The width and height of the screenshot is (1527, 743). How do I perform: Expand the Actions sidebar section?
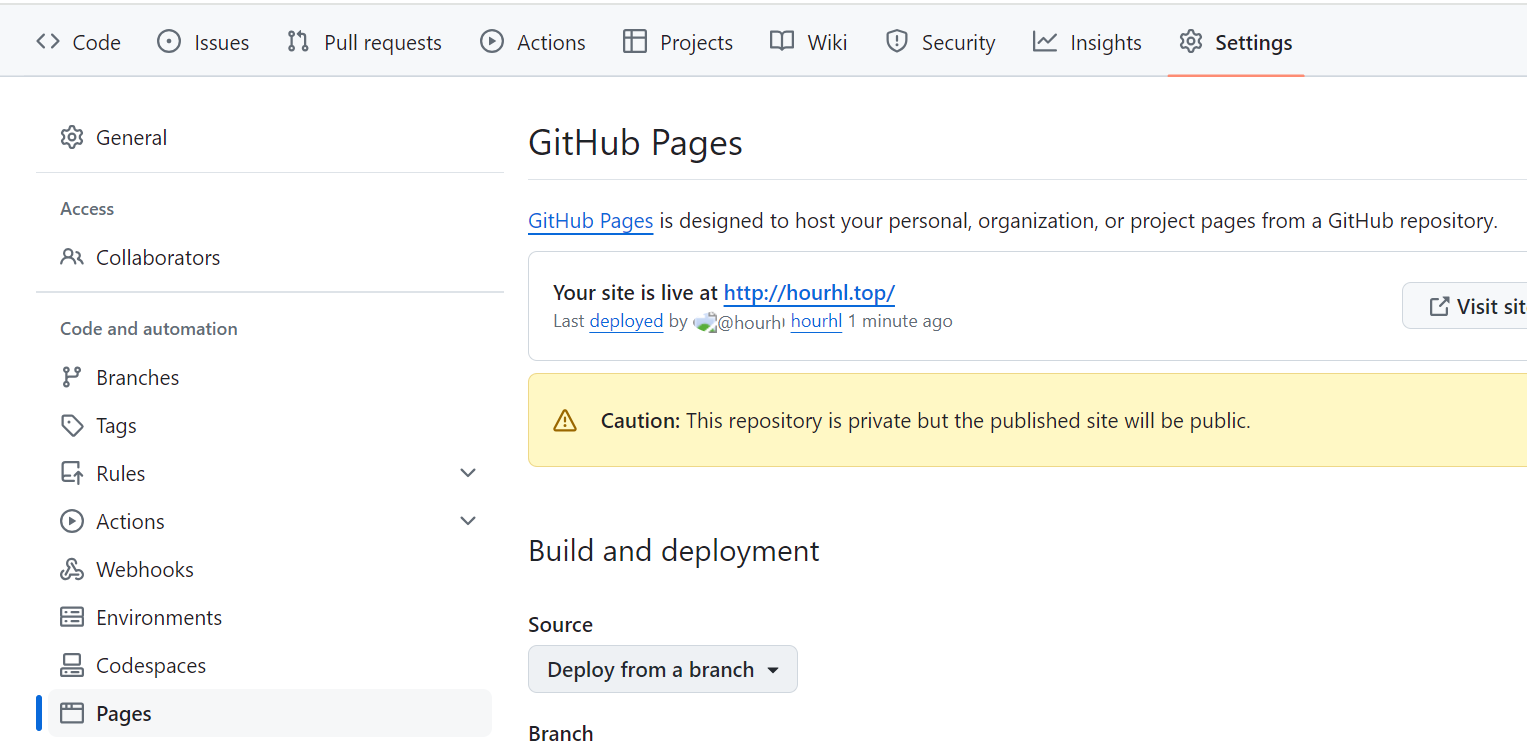[467, 520]
